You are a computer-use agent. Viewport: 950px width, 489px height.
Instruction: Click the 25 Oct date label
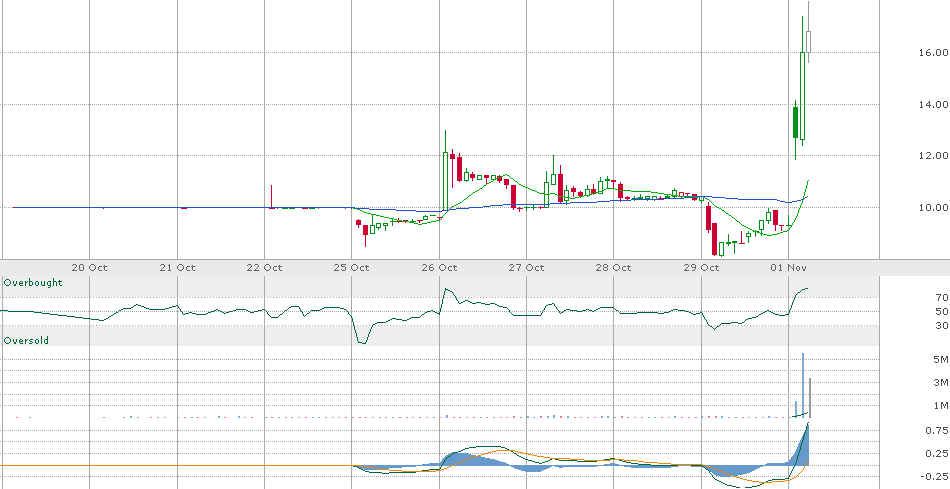352,268
